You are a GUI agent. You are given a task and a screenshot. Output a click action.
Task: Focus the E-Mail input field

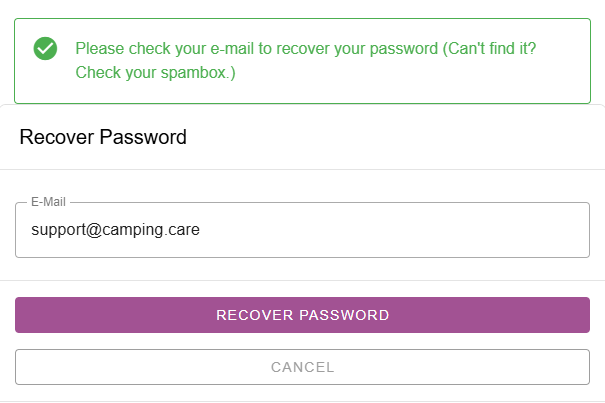point(400,230)
